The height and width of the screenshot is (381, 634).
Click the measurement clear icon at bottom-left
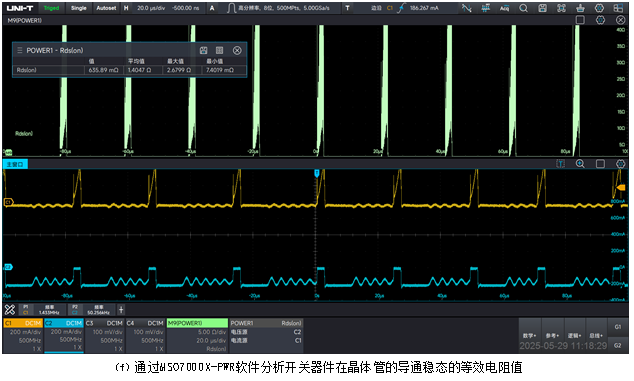pos(10,310)
